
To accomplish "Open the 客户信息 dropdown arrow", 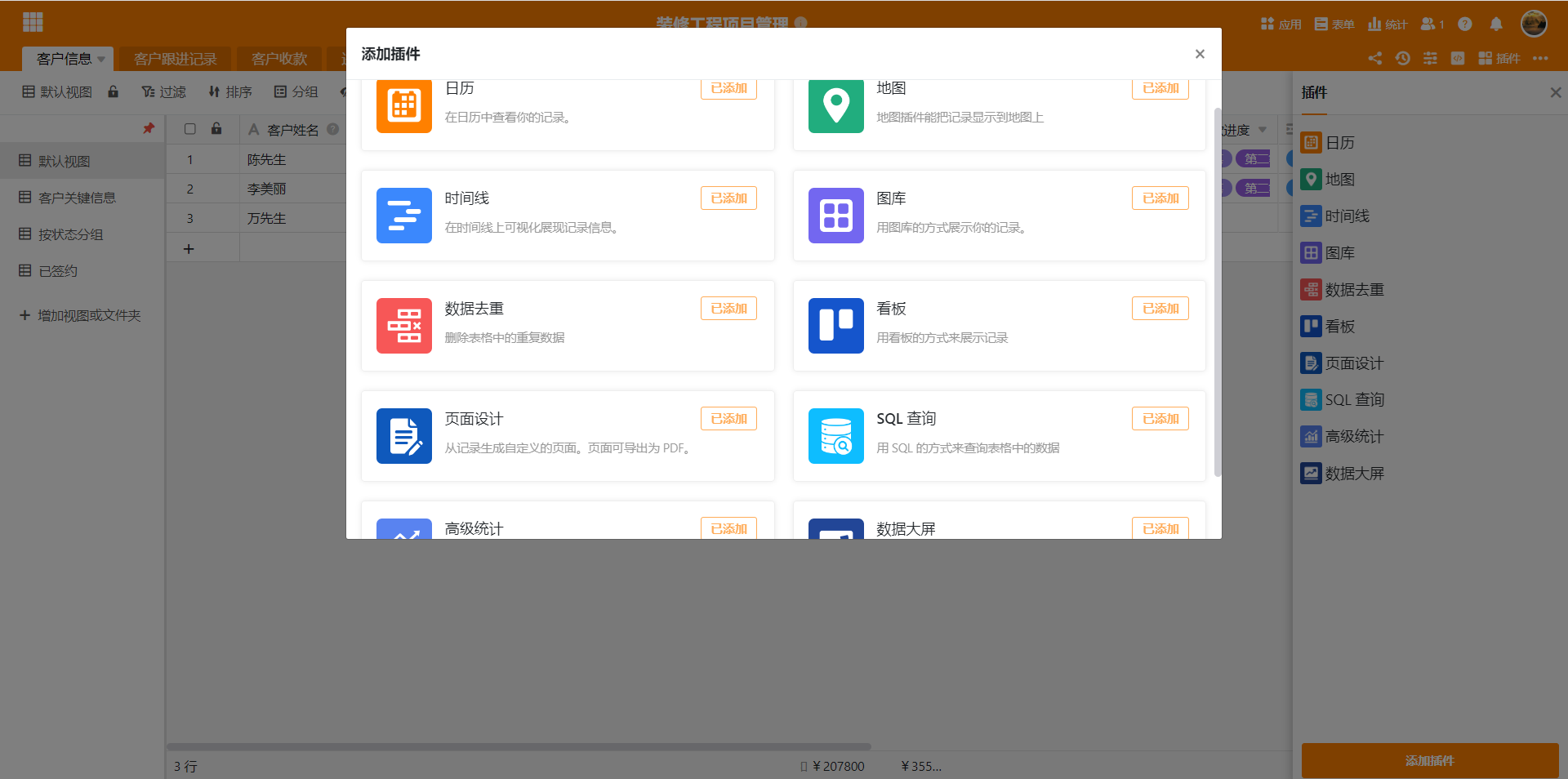I will pyautogui.click(x=100, y=59).
